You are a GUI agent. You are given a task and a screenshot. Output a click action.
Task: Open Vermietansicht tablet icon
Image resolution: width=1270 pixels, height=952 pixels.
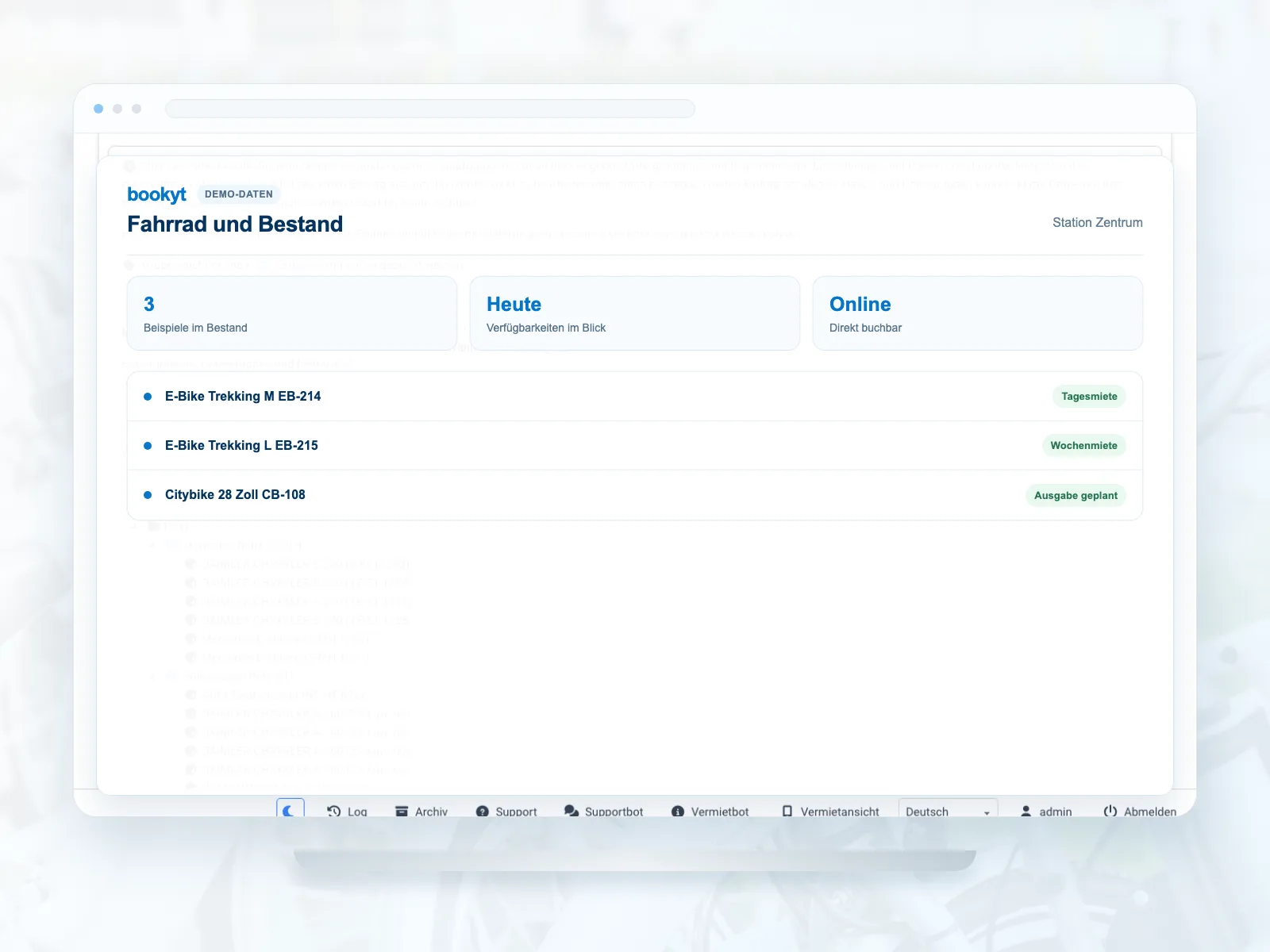coord(787,811)
